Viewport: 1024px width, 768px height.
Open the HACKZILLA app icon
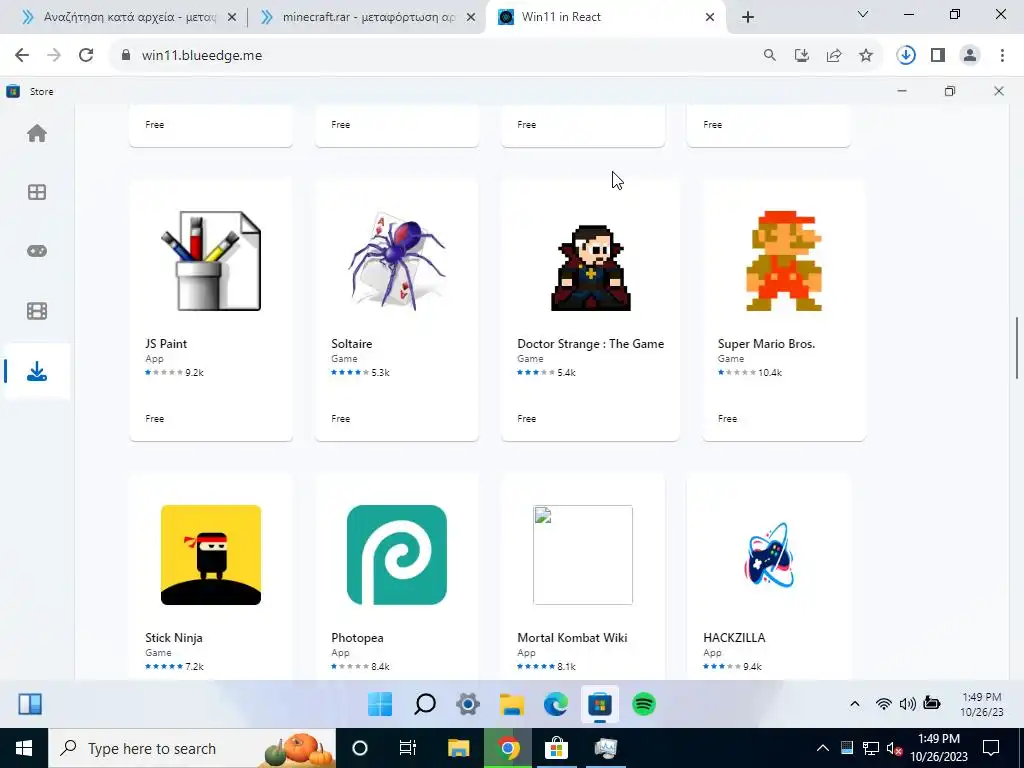click(769, 554)
